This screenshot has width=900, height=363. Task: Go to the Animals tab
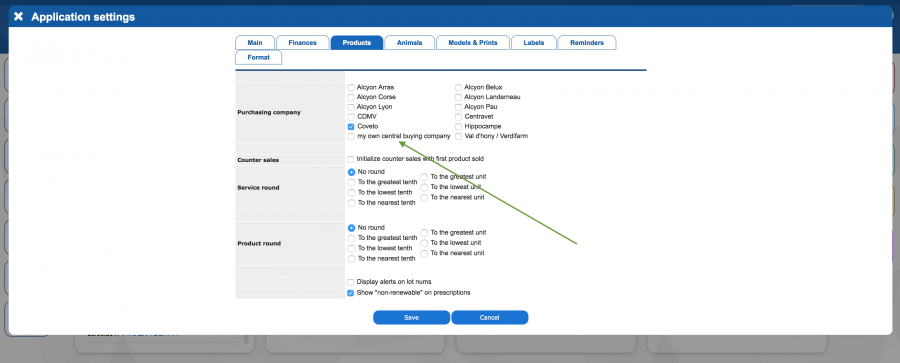pos(409,43)
